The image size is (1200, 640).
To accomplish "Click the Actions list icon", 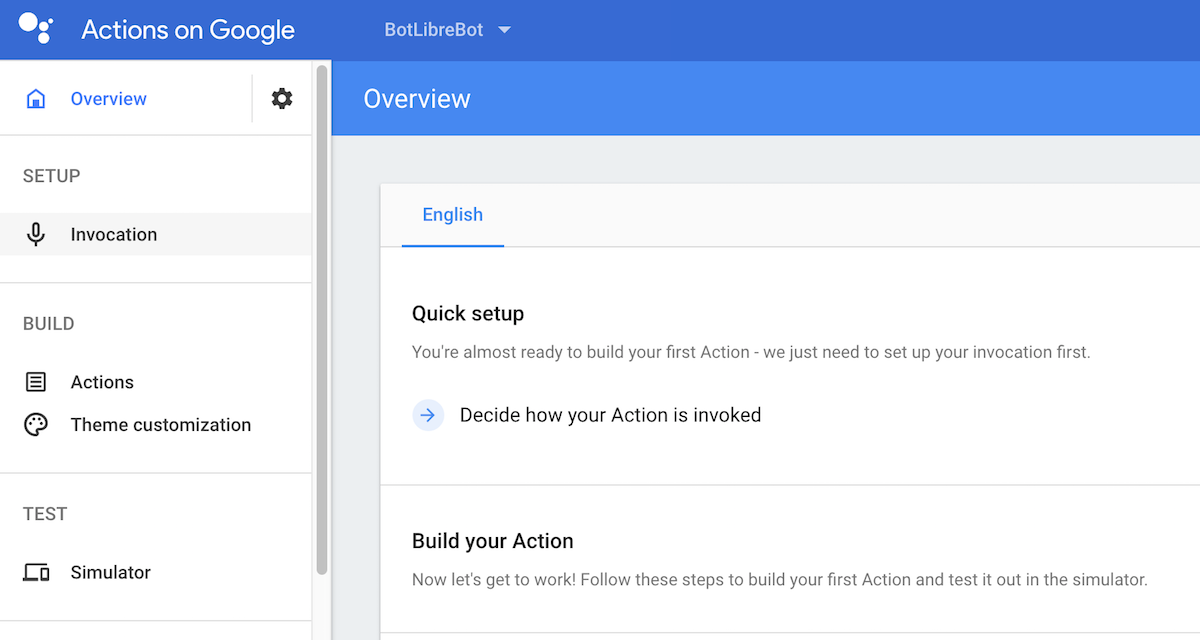I will pos(36,382).
